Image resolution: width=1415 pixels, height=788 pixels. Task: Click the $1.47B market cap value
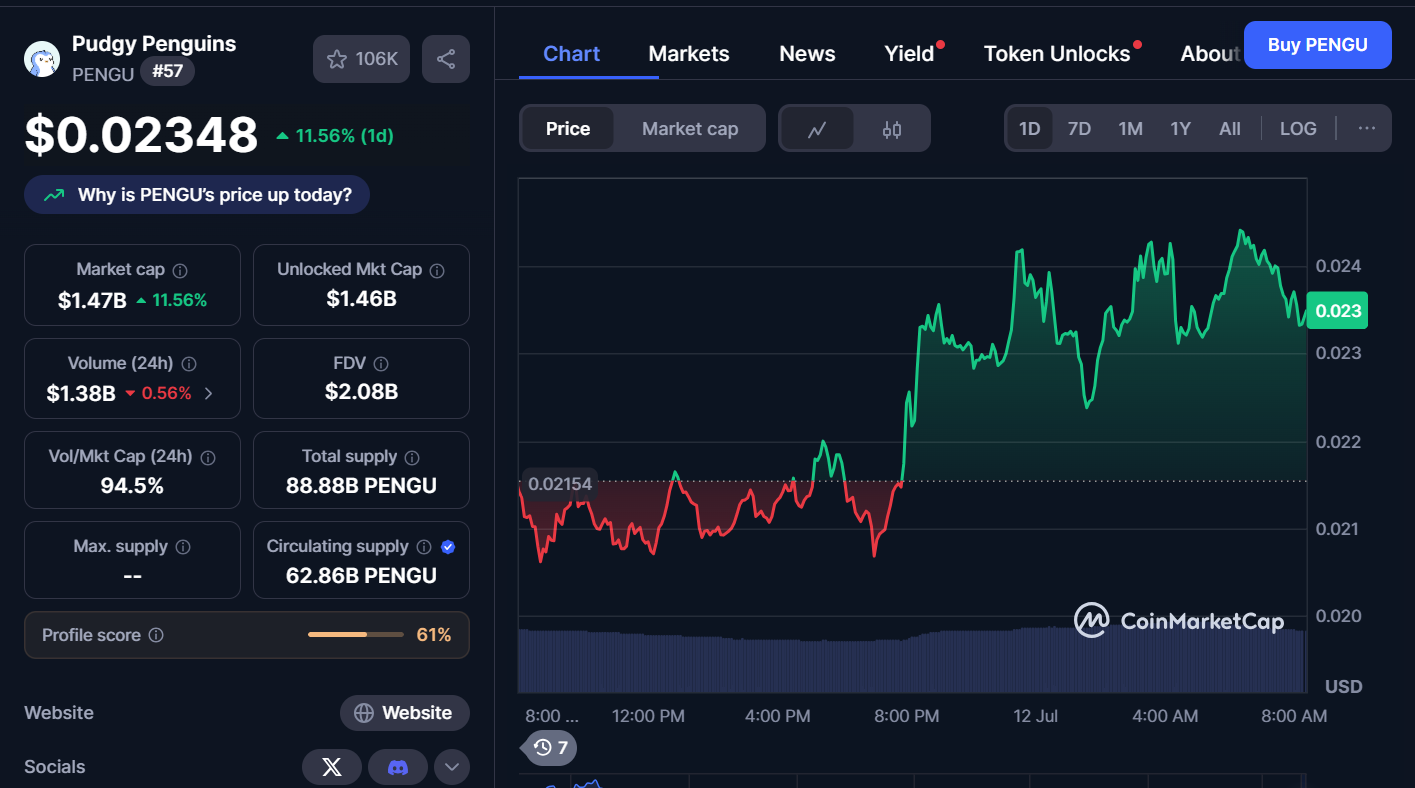[x=92, y=300]
